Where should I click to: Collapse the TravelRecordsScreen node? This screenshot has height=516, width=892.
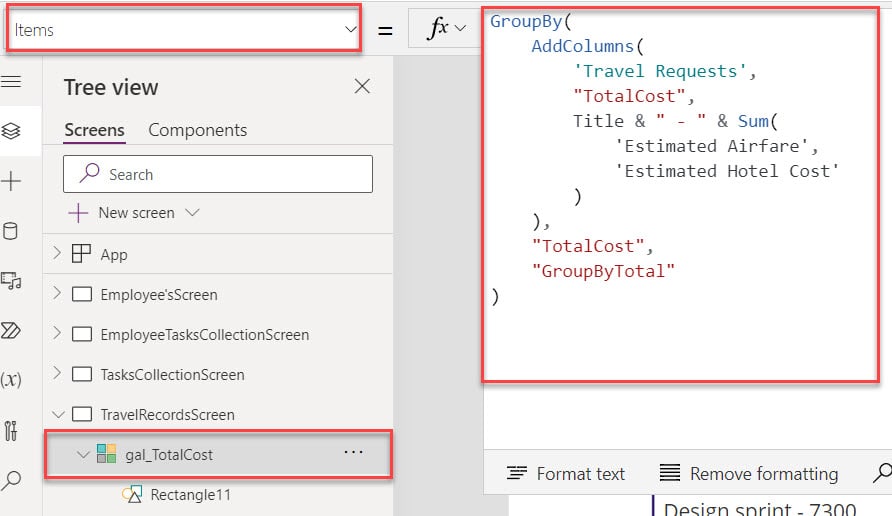point(58,414)
